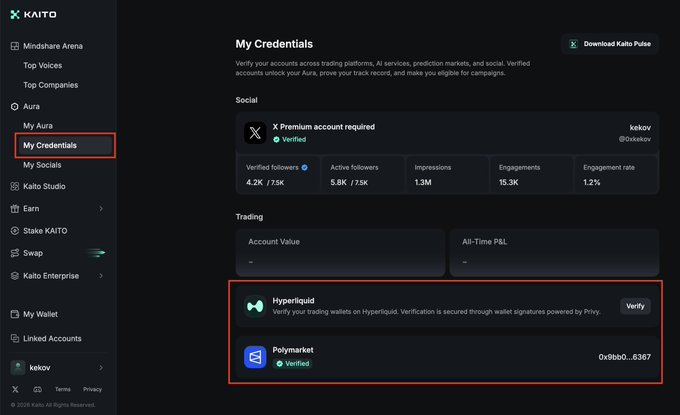Screen dimensions: 680x415
Task: Open My Wallet
Action: (x=40, y=314)
